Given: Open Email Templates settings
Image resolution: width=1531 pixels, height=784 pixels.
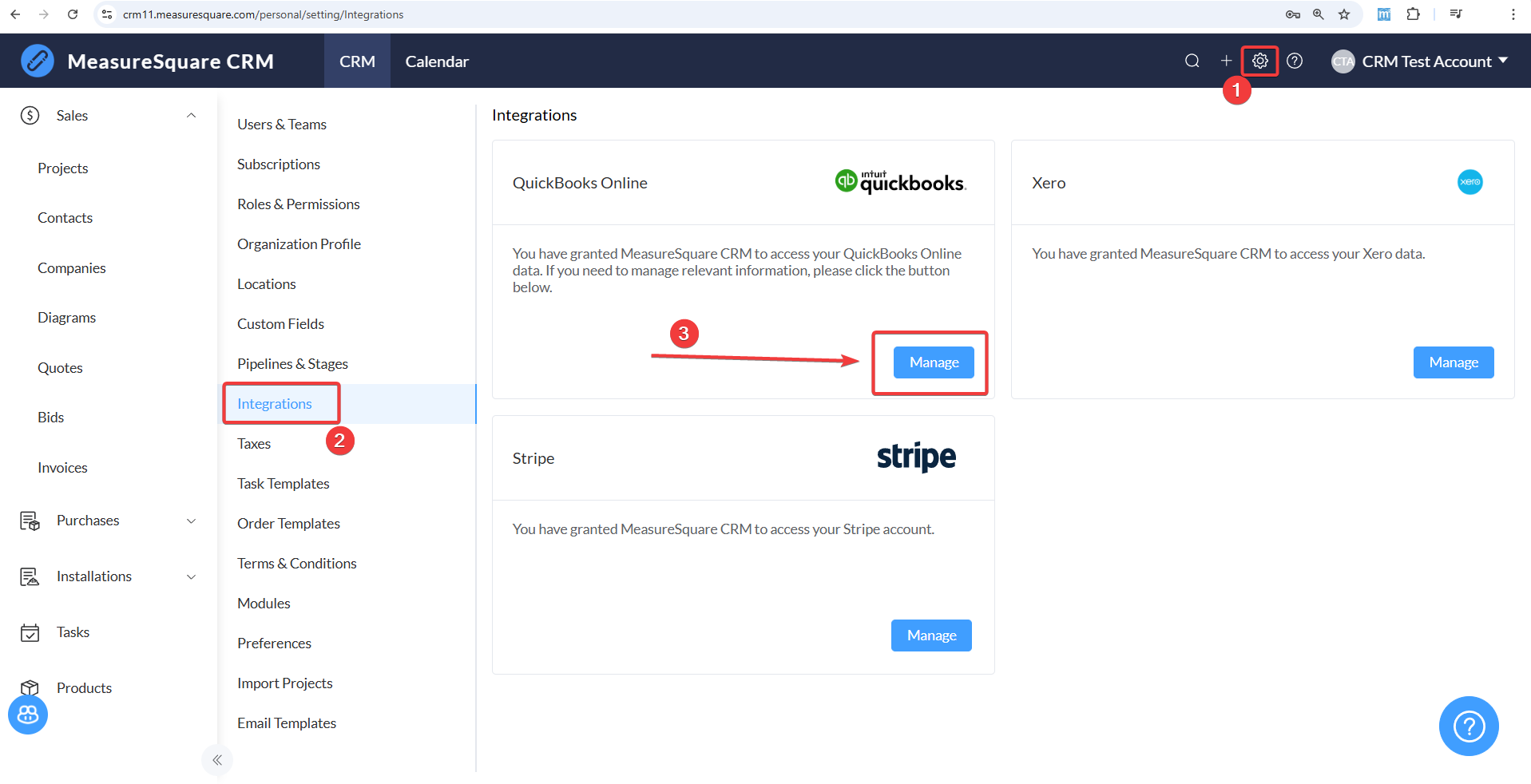Looking at the screenshot, I should point(287,723).
